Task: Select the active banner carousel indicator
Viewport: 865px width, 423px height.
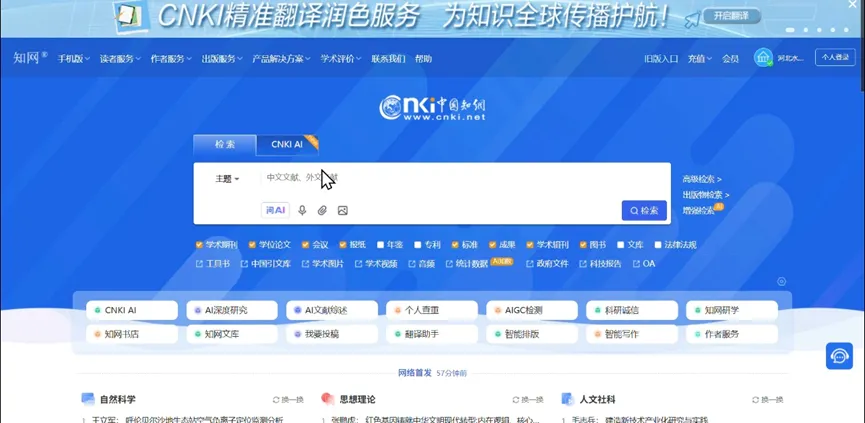Action: click(x=790, y=30)
